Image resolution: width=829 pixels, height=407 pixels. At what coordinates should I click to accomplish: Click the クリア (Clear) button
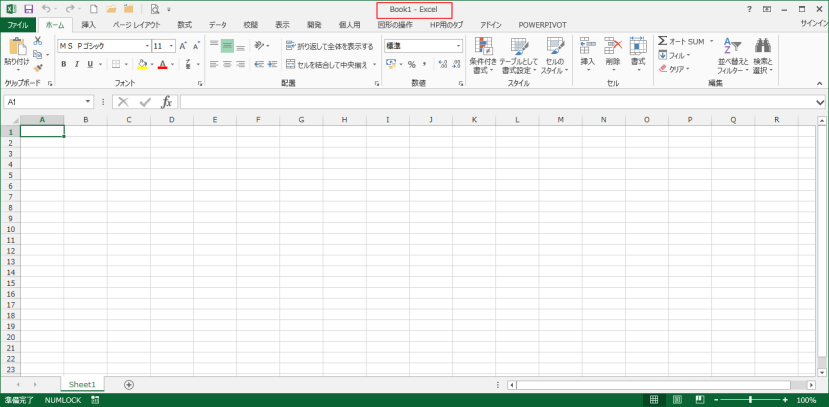coord(674,69)
